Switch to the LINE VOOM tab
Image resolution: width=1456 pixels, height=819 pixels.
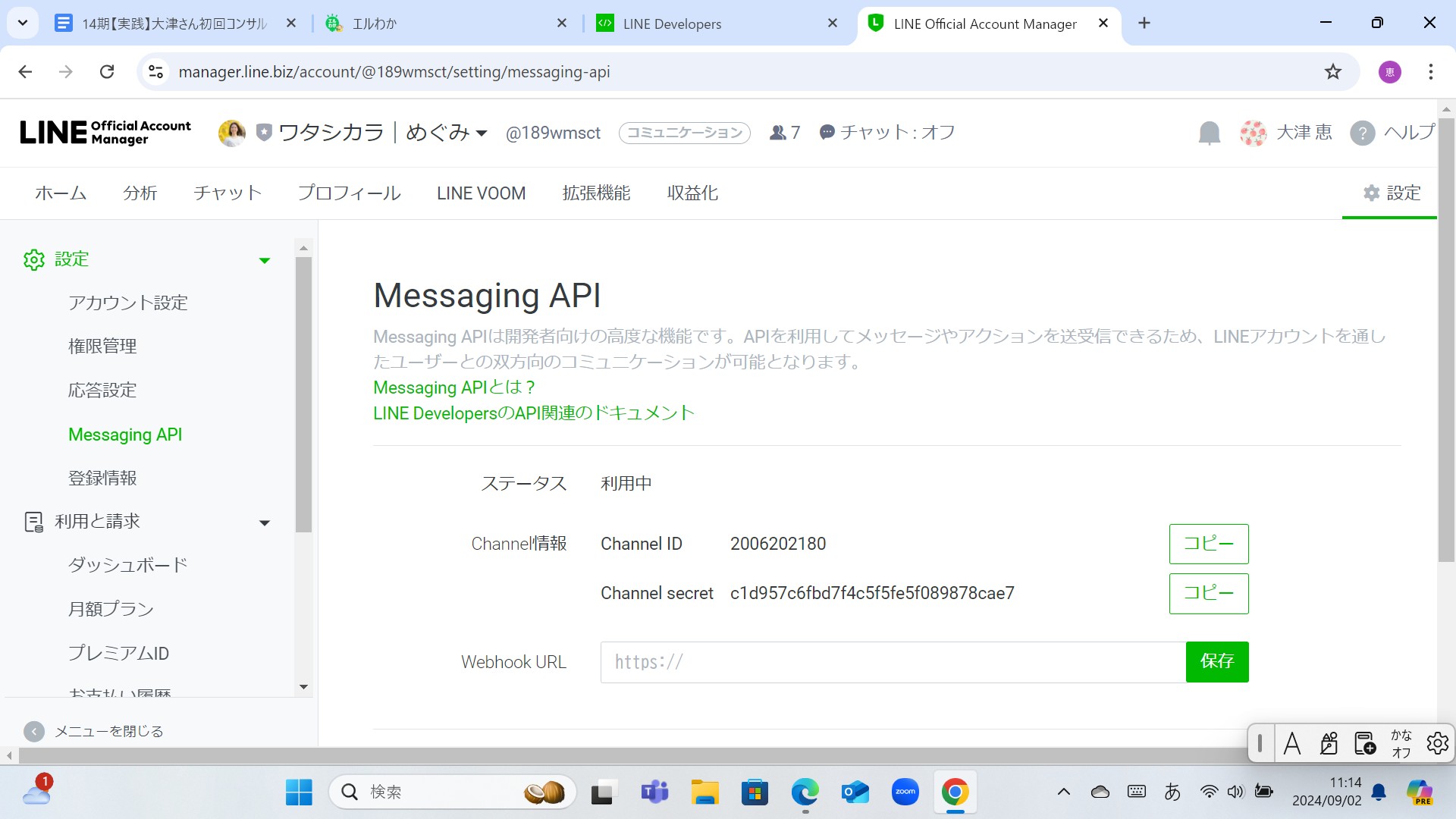(481, 193)
